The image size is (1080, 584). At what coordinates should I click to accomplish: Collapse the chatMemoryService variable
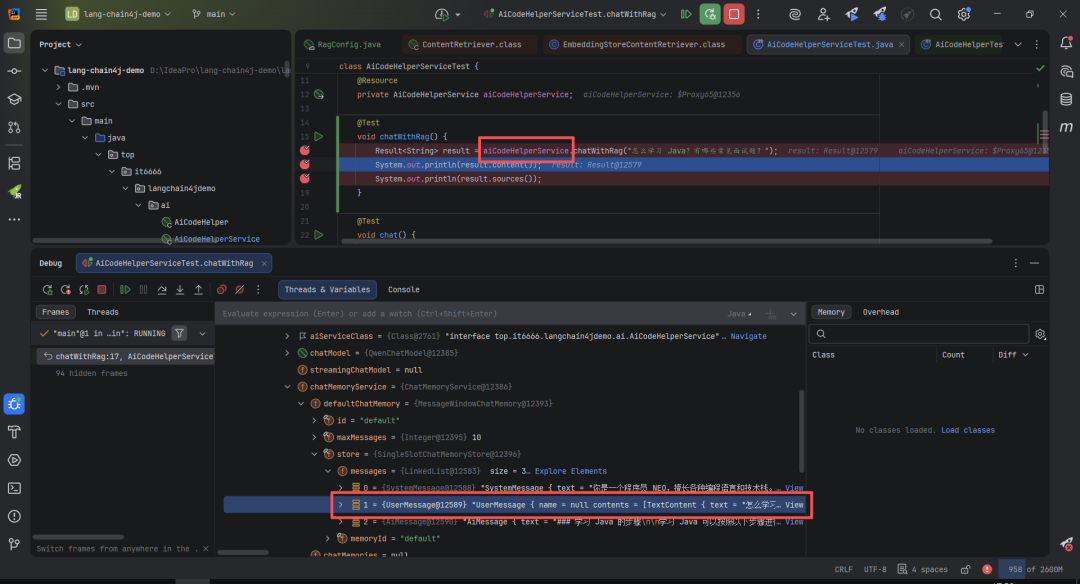[x=287, y=387]
